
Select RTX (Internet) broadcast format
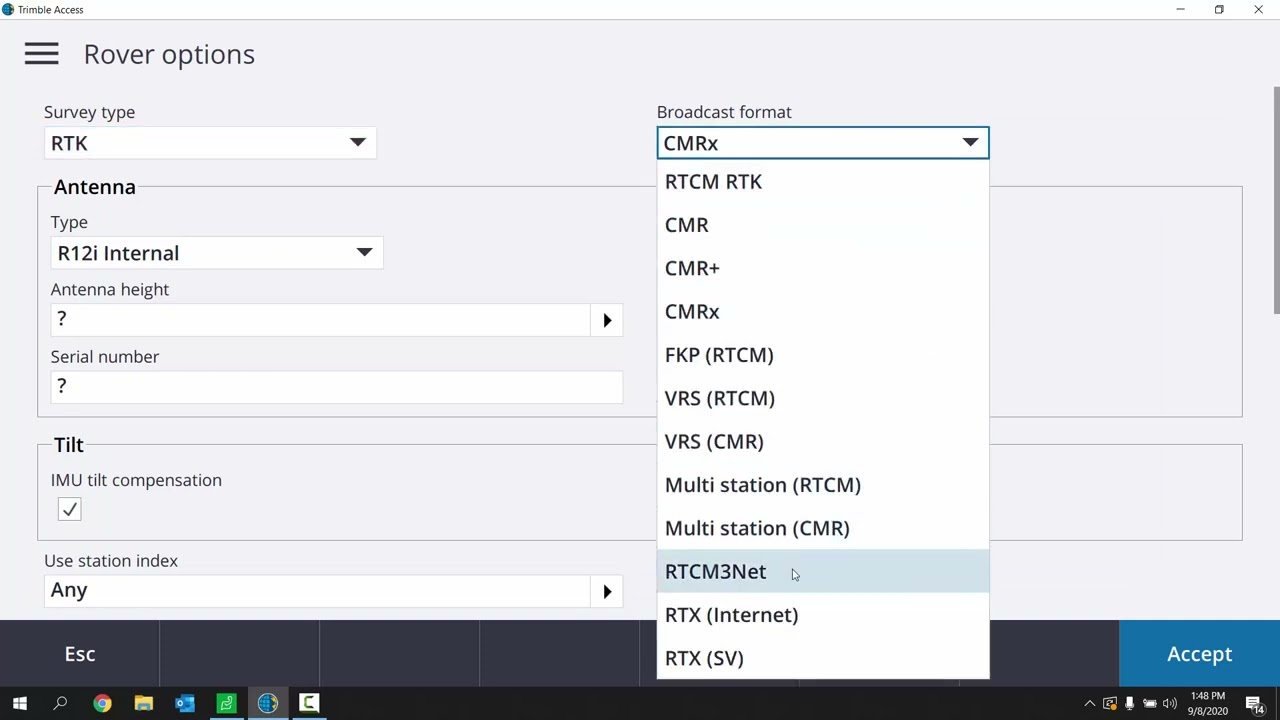pyautogui.click(x=823, y=615)
